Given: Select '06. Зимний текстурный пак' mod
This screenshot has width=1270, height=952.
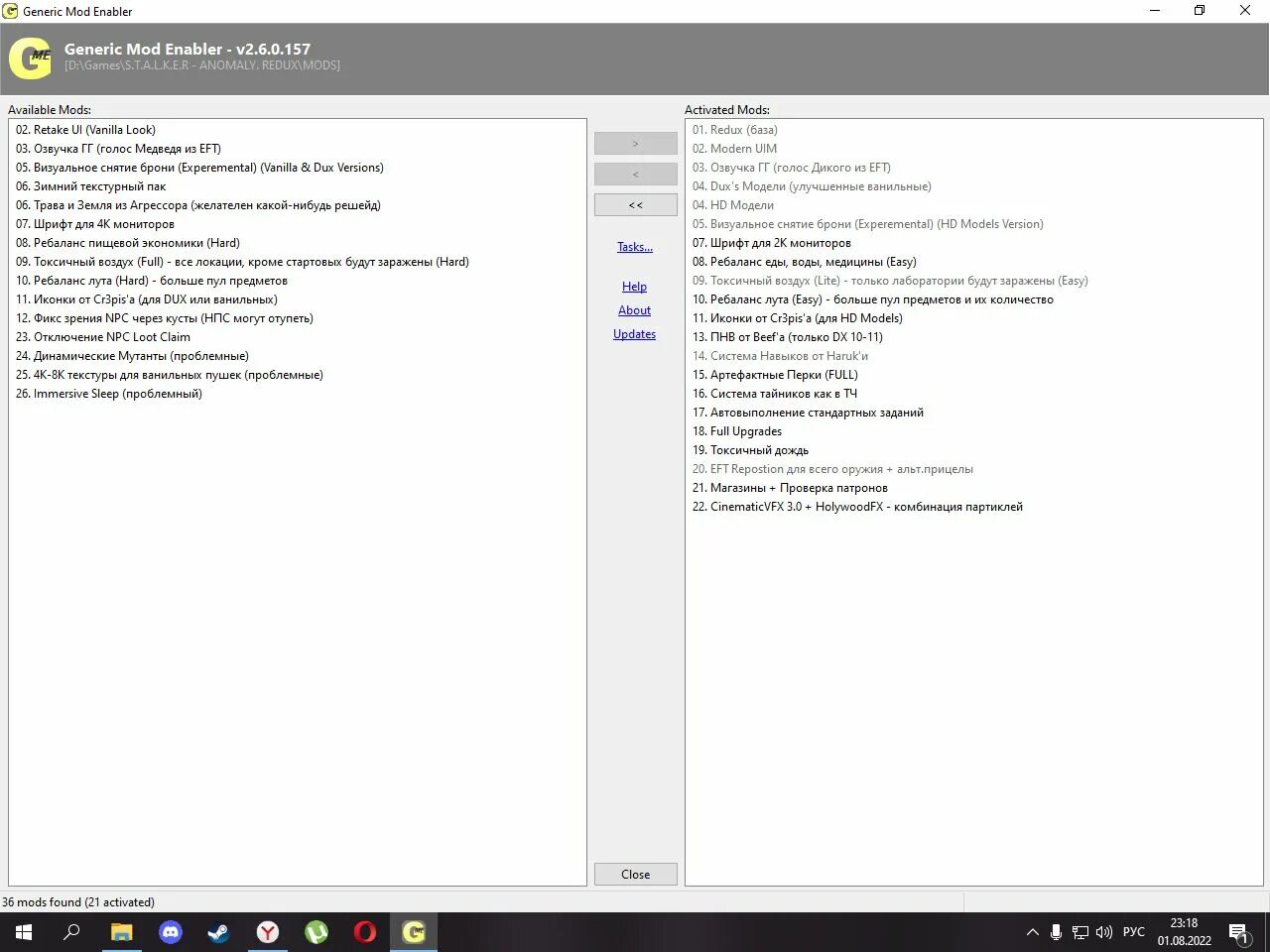Looking at the screenshot, I should pos(90,186).
